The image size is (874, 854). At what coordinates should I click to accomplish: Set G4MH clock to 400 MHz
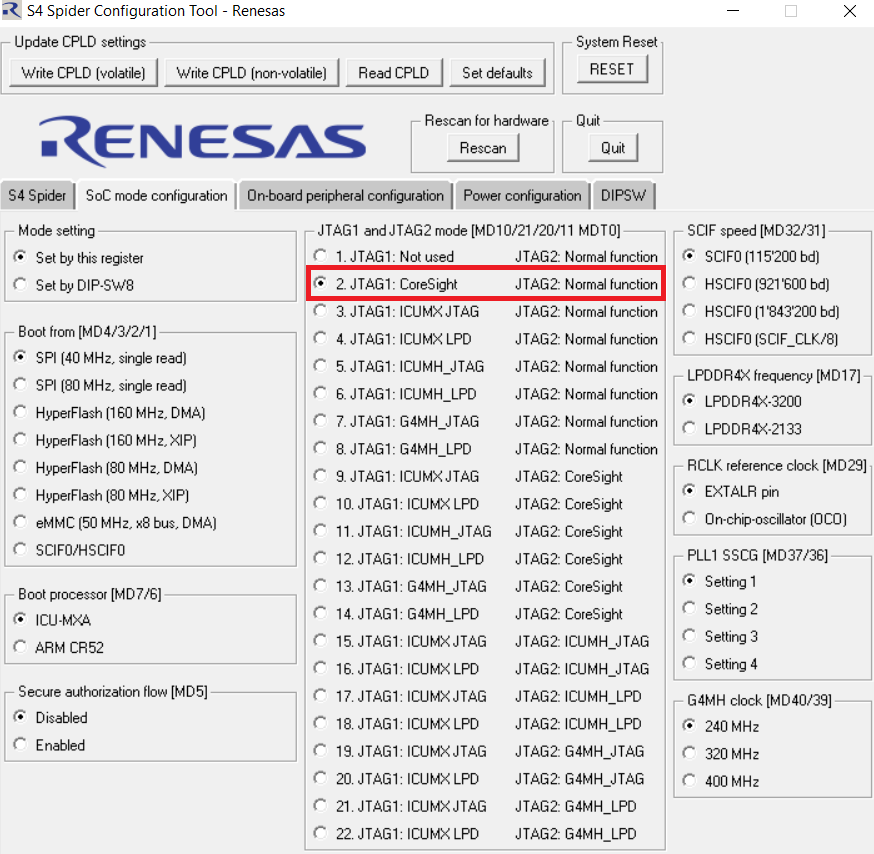coord(721,782)
